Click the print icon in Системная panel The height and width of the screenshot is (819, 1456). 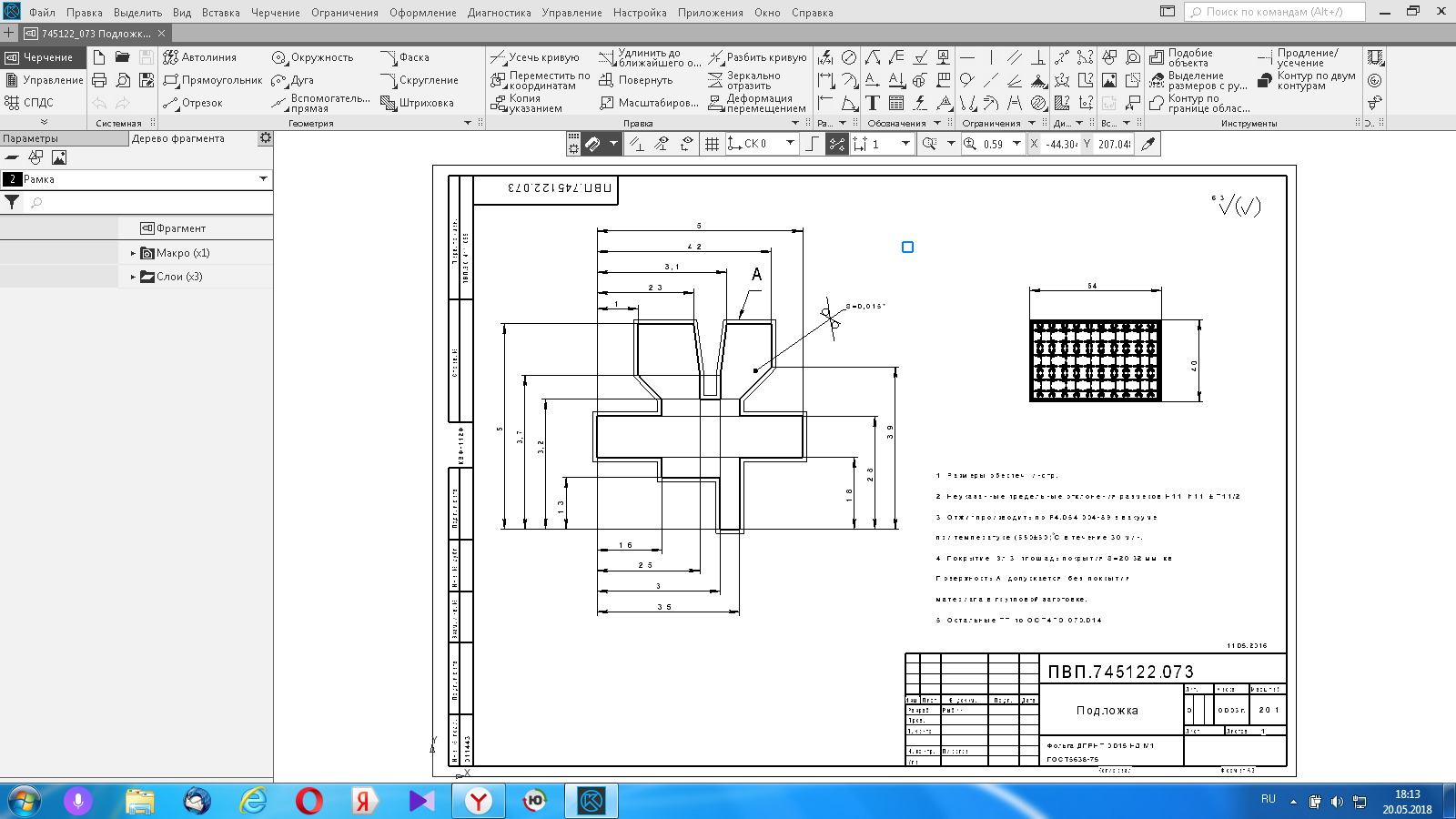(99, 80)
